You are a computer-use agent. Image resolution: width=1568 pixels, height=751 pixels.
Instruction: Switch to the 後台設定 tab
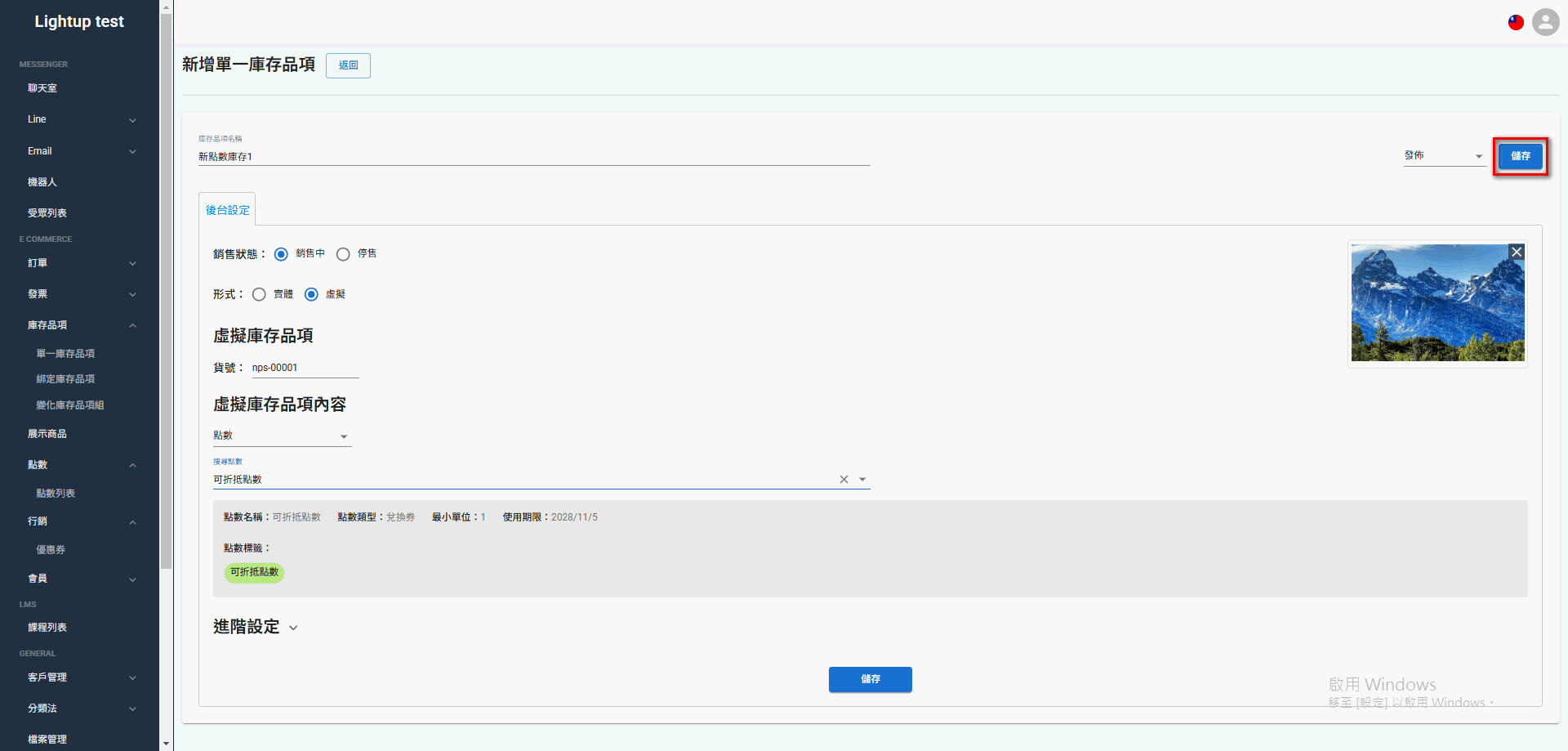point(227,210)
